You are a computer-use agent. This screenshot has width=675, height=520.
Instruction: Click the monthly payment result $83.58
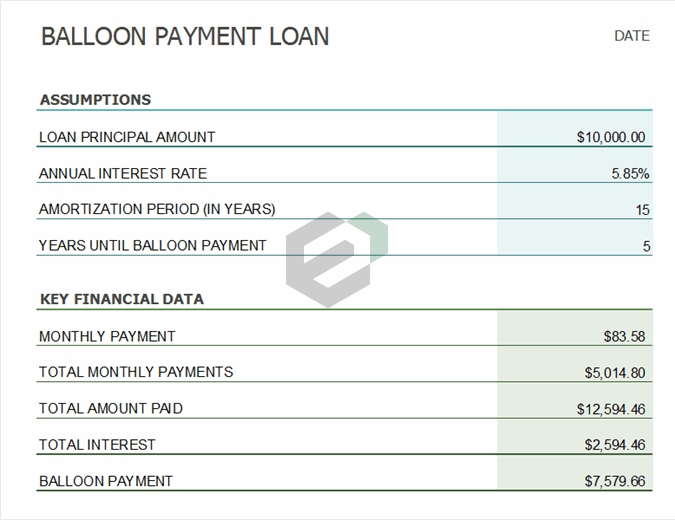pos(623,337)
